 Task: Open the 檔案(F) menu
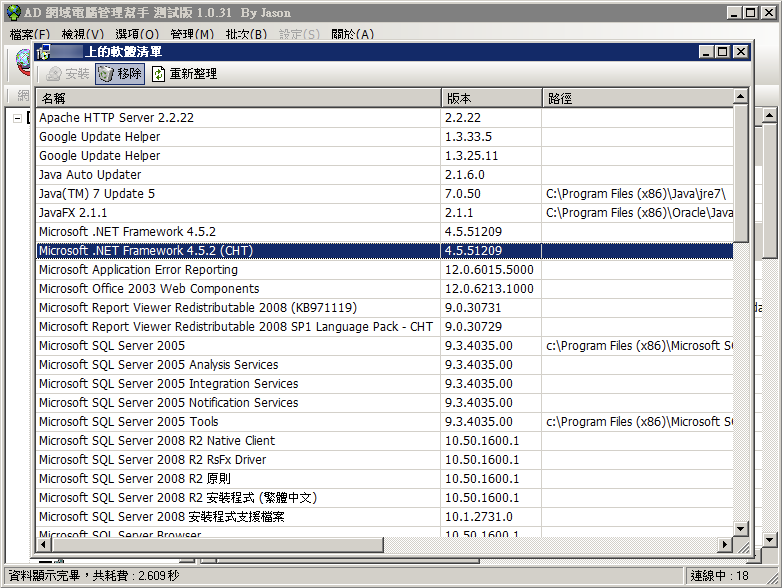click(30, 34)
